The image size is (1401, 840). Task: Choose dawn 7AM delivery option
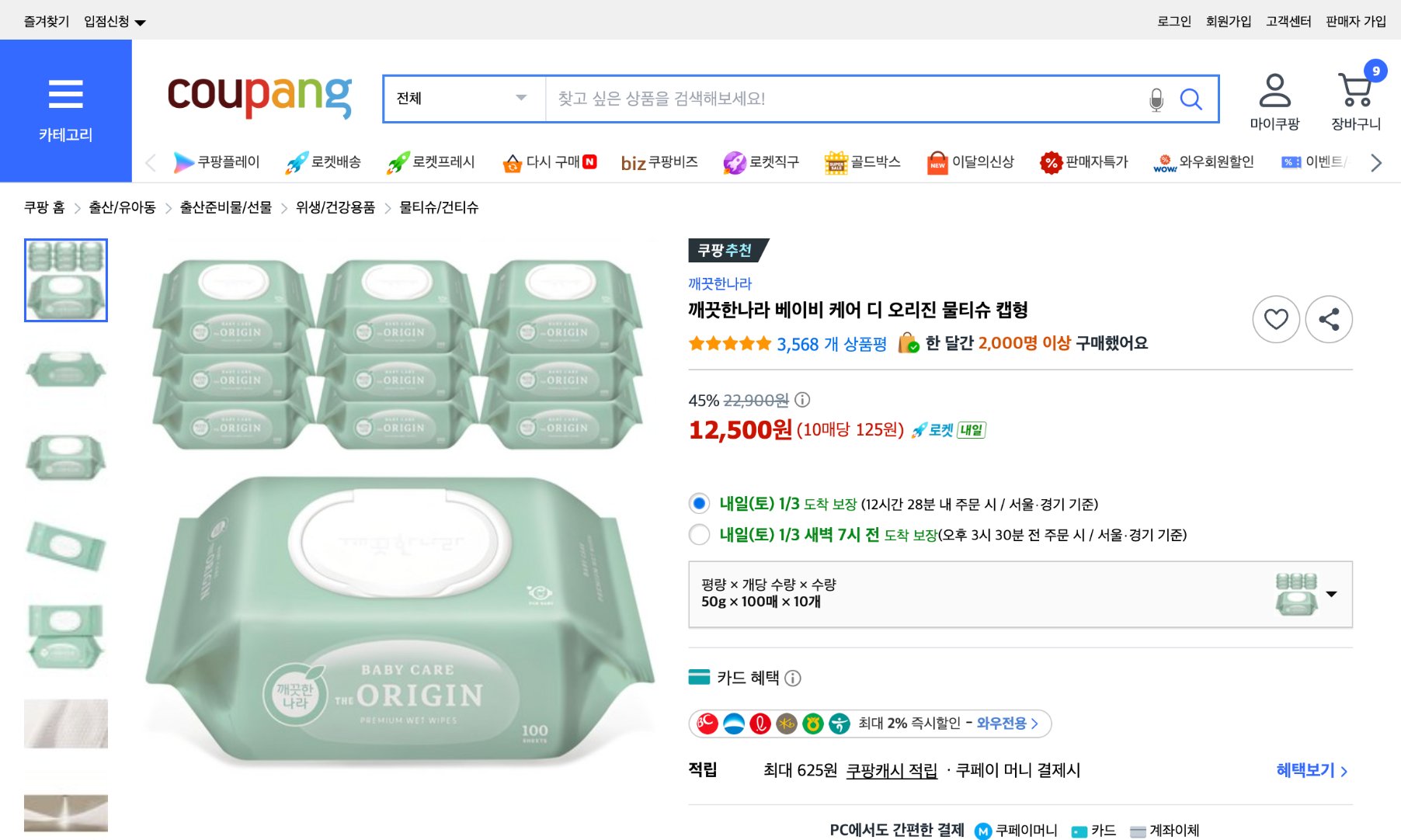tap(697, 535)
